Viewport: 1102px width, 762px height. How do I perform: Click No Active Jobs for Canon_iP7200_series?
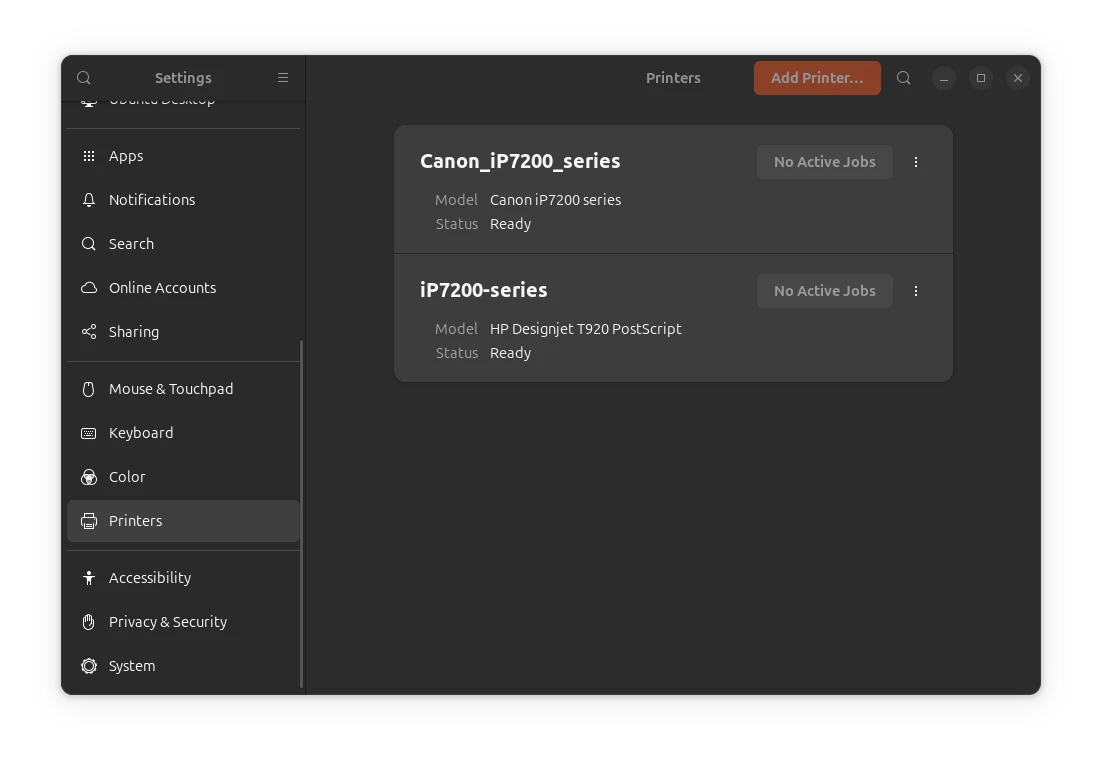[x=824, y=162]
